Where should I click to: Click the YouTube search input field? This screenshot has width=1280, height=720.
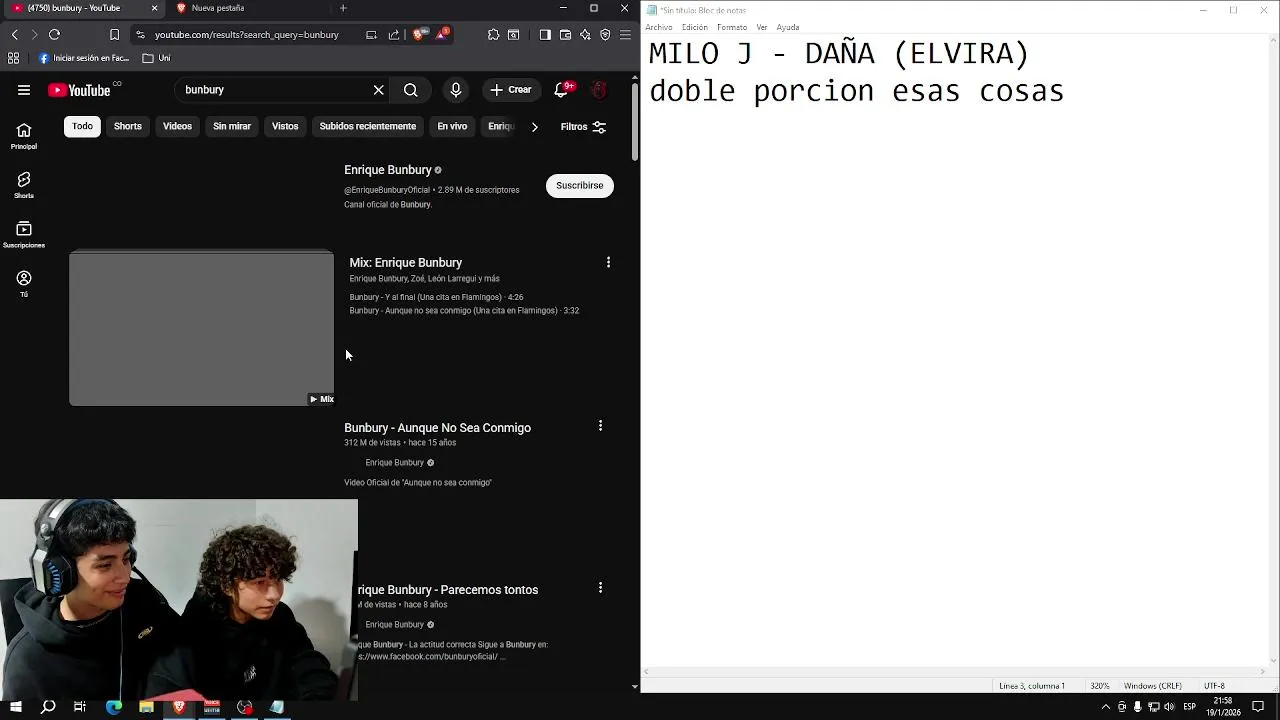pyautogui.click(x=272, y=90)
